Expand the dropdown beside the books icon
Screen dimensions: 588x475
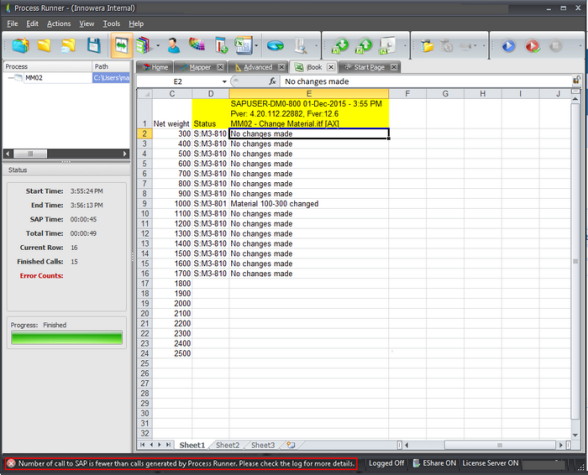point(158,46)
